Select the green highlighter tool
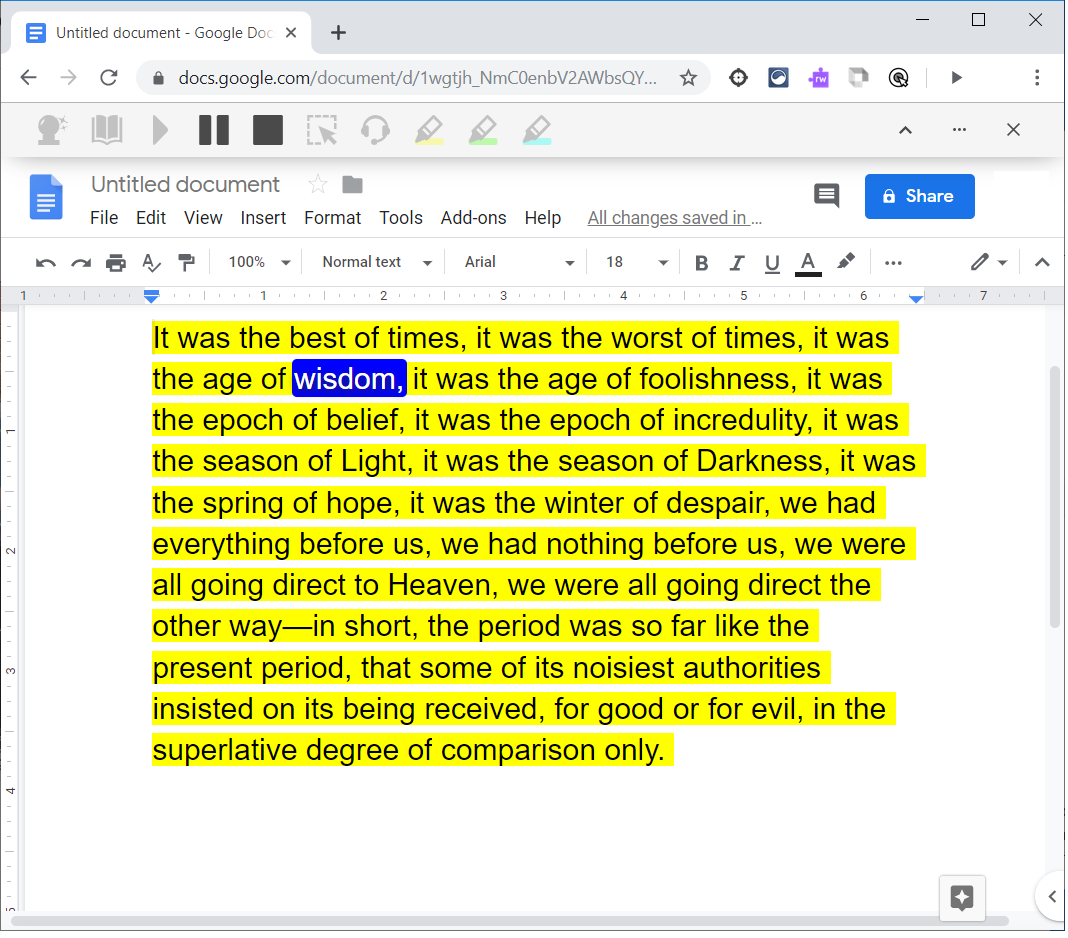 [x=483, y=130]
